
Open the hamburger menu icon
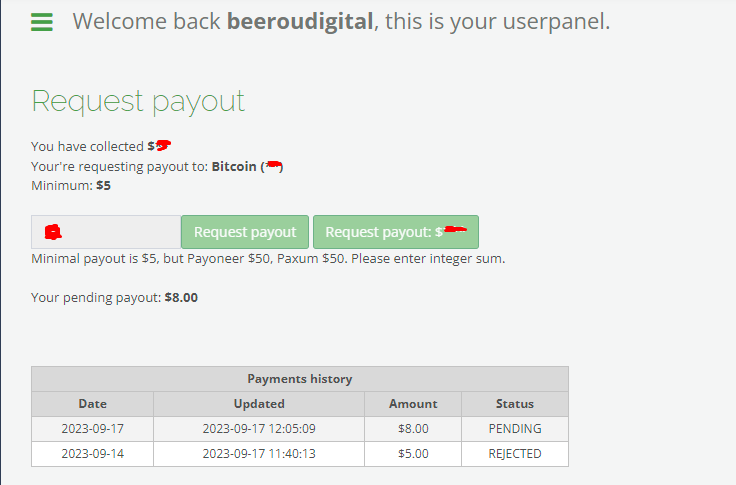42,22
